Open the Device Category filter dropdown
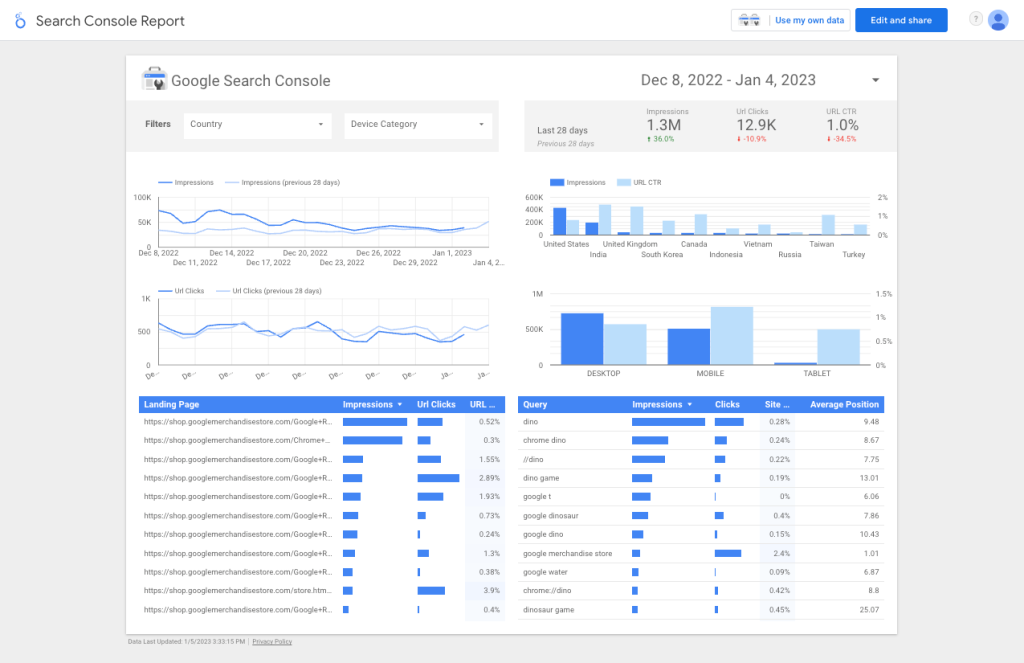Image resolution: width=1024 pixels, height=663 pixels. [417, 126]
